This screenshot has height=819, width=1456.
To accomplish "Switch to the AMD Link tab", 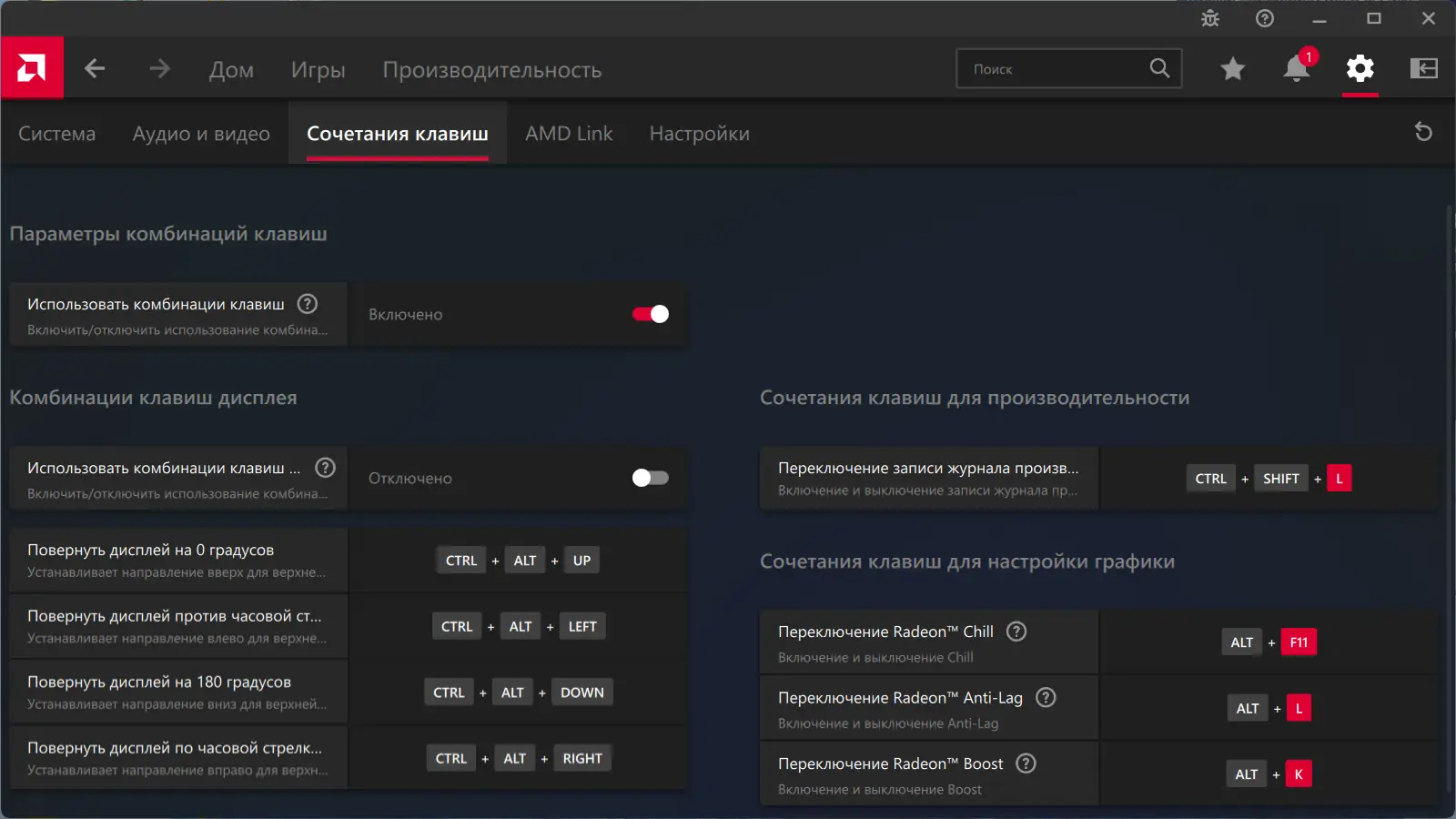I will point(569,134).
